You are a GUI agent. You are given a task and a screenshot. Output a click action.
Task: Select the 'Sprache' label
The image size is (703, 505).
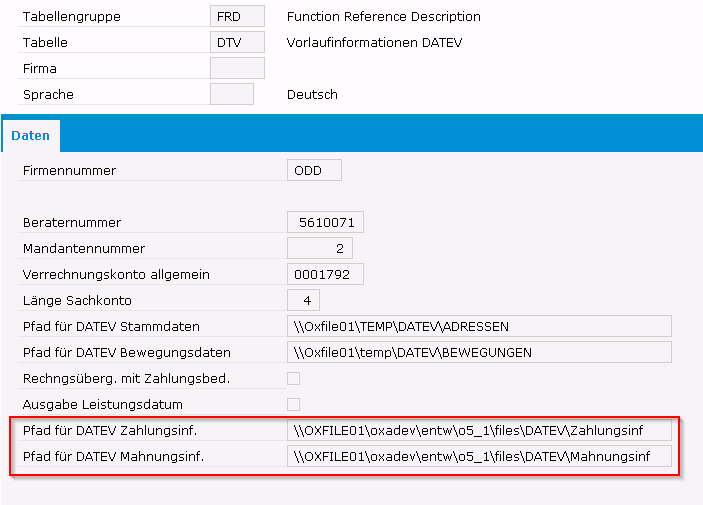(x=48, y=95)
